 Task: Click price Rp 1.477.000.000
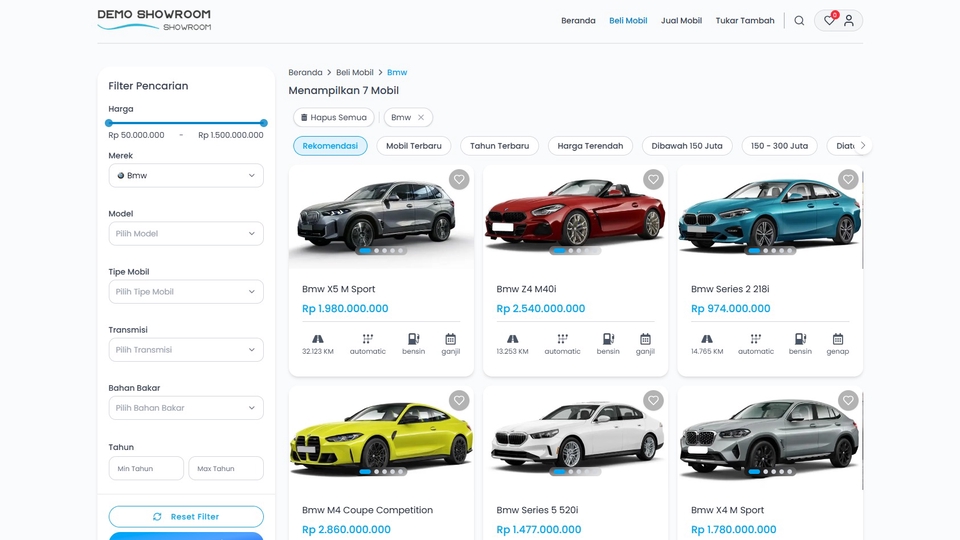click(539, 530)
